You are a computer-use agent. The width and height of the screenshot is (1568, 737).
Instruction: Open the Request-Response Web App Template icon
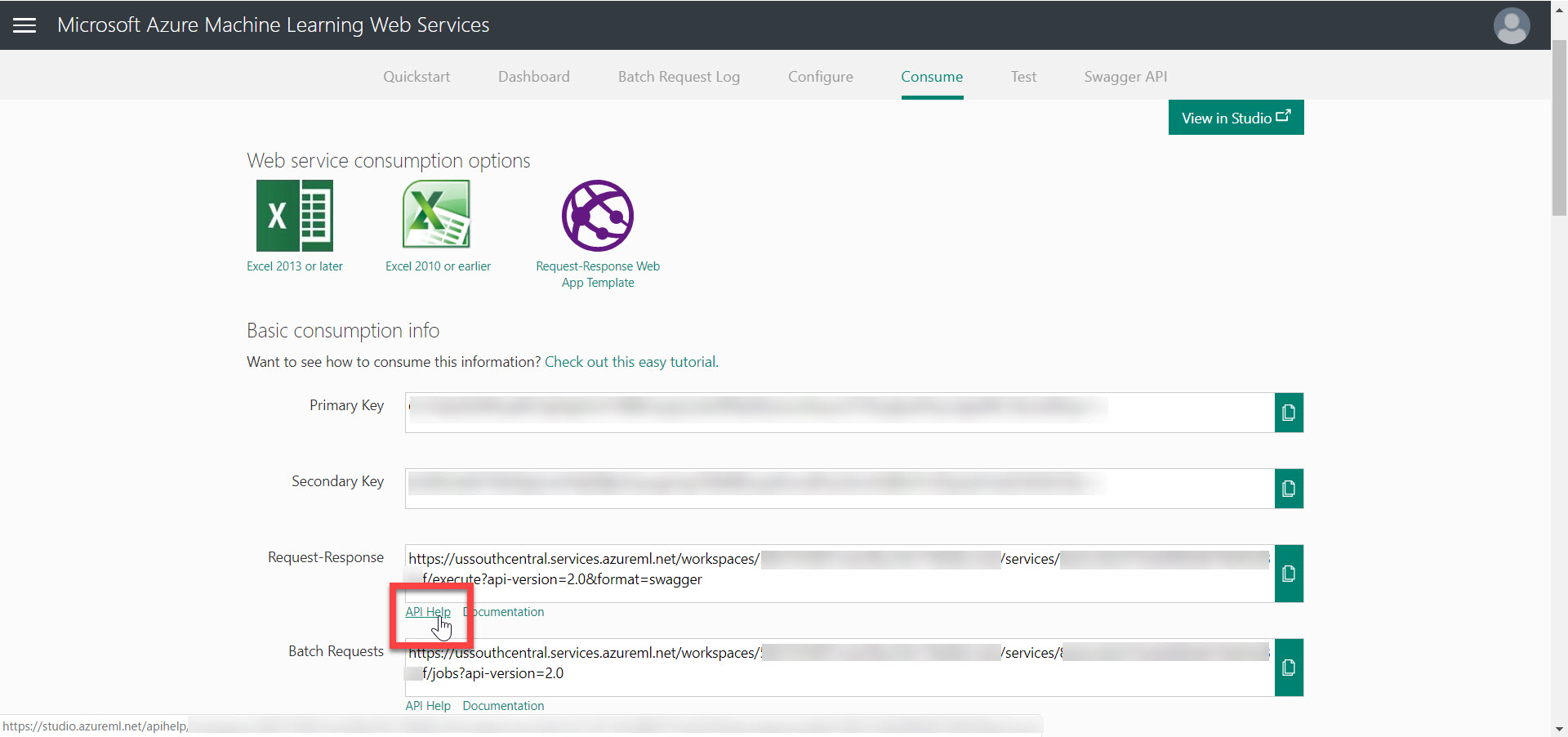click(x=598, y=216)
